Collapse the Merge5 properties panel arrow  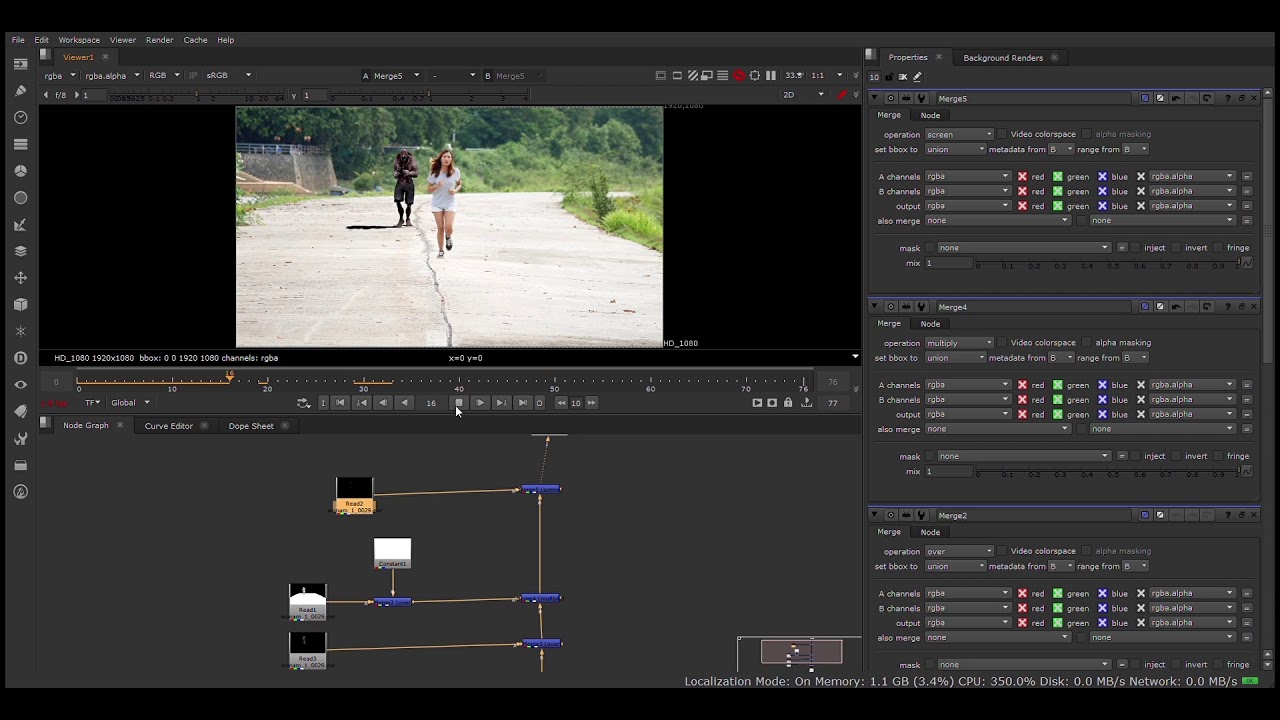pyautogui.click(x=874, y=98)
